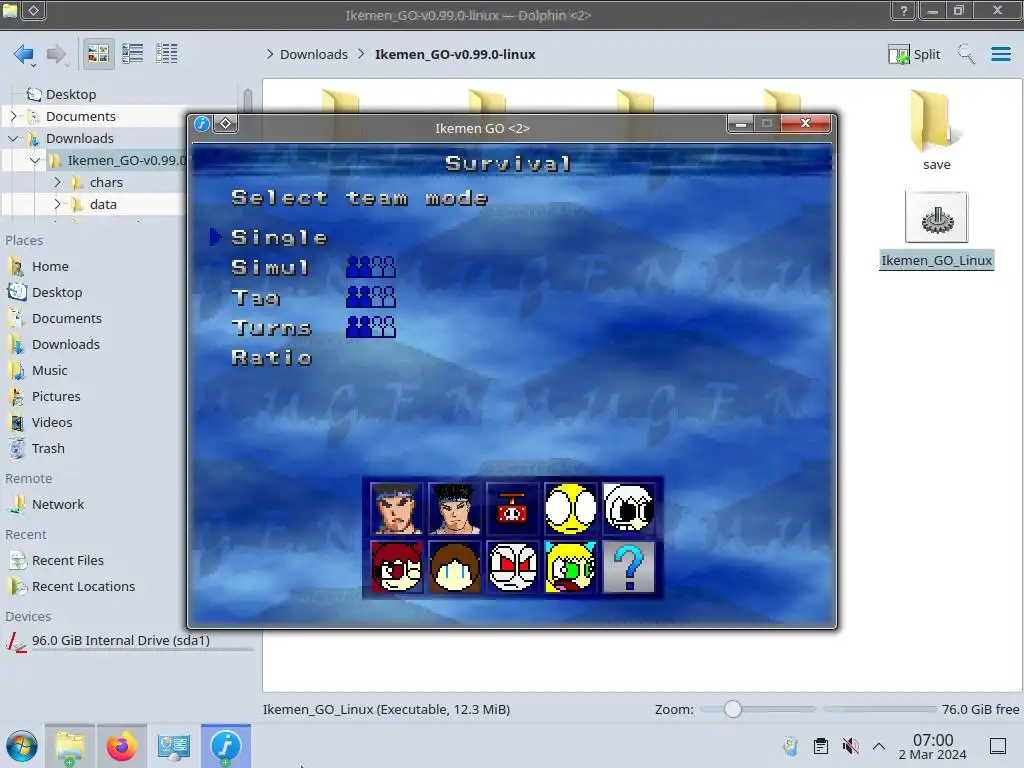Click Ikemen_GO-v0.99.0-linux breadcrumb

click(x=455, y=54)
